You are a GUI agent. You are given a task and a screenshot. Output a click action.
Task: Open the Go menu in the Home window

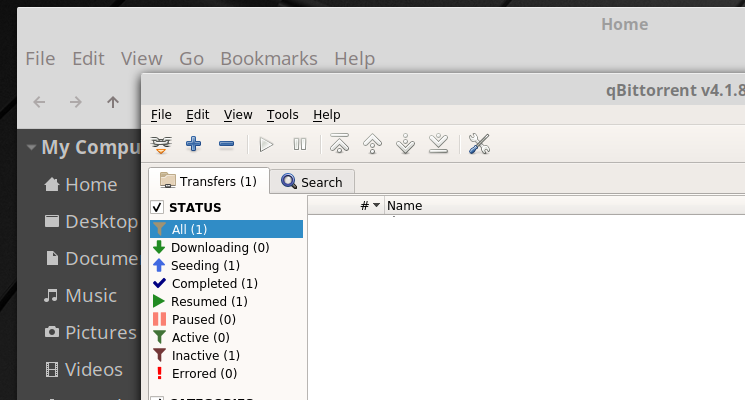click(x=191, y=59)
